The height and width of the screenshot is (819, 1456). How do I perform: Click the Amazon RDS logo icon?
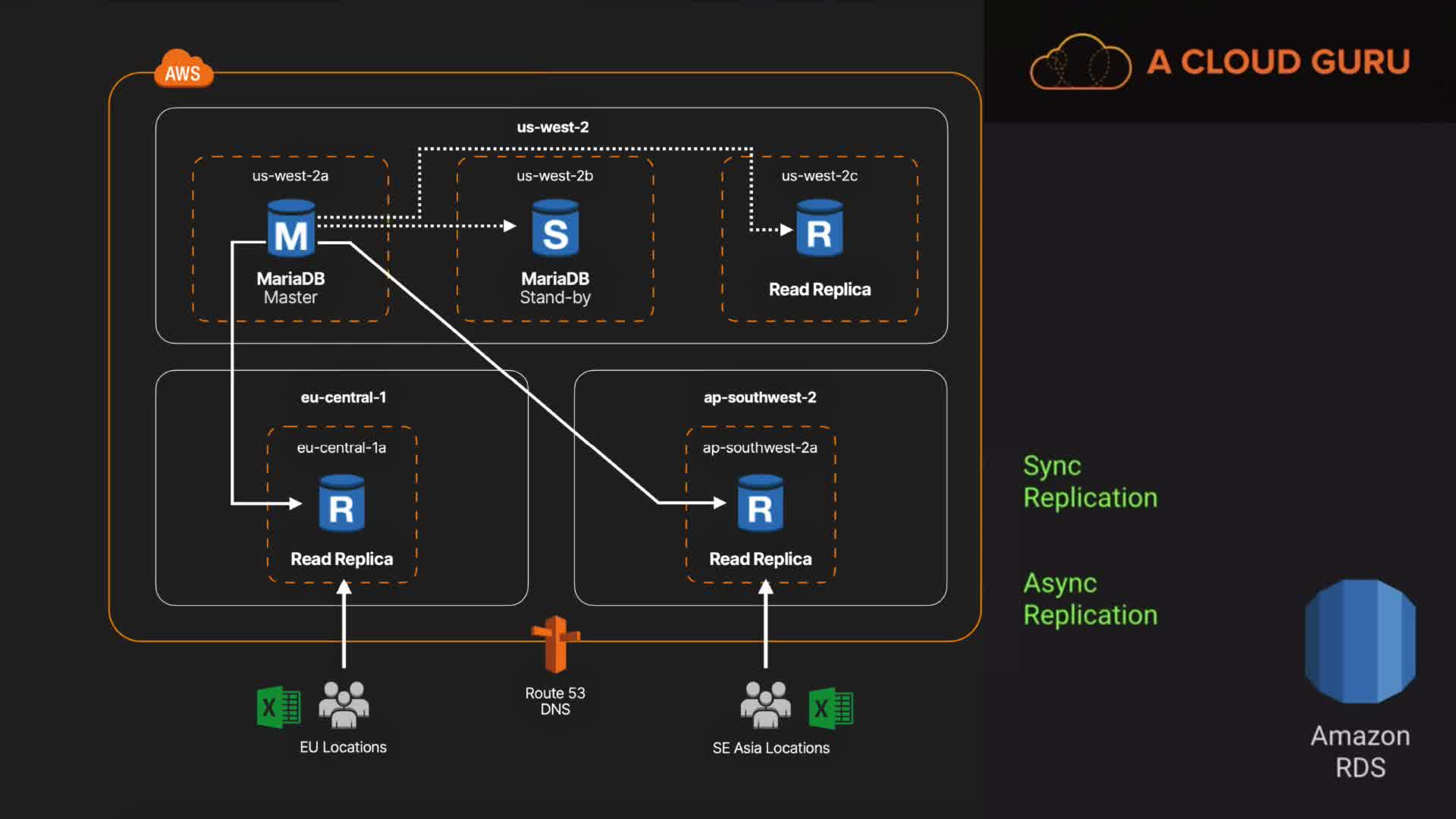(x=1360, y=642)
